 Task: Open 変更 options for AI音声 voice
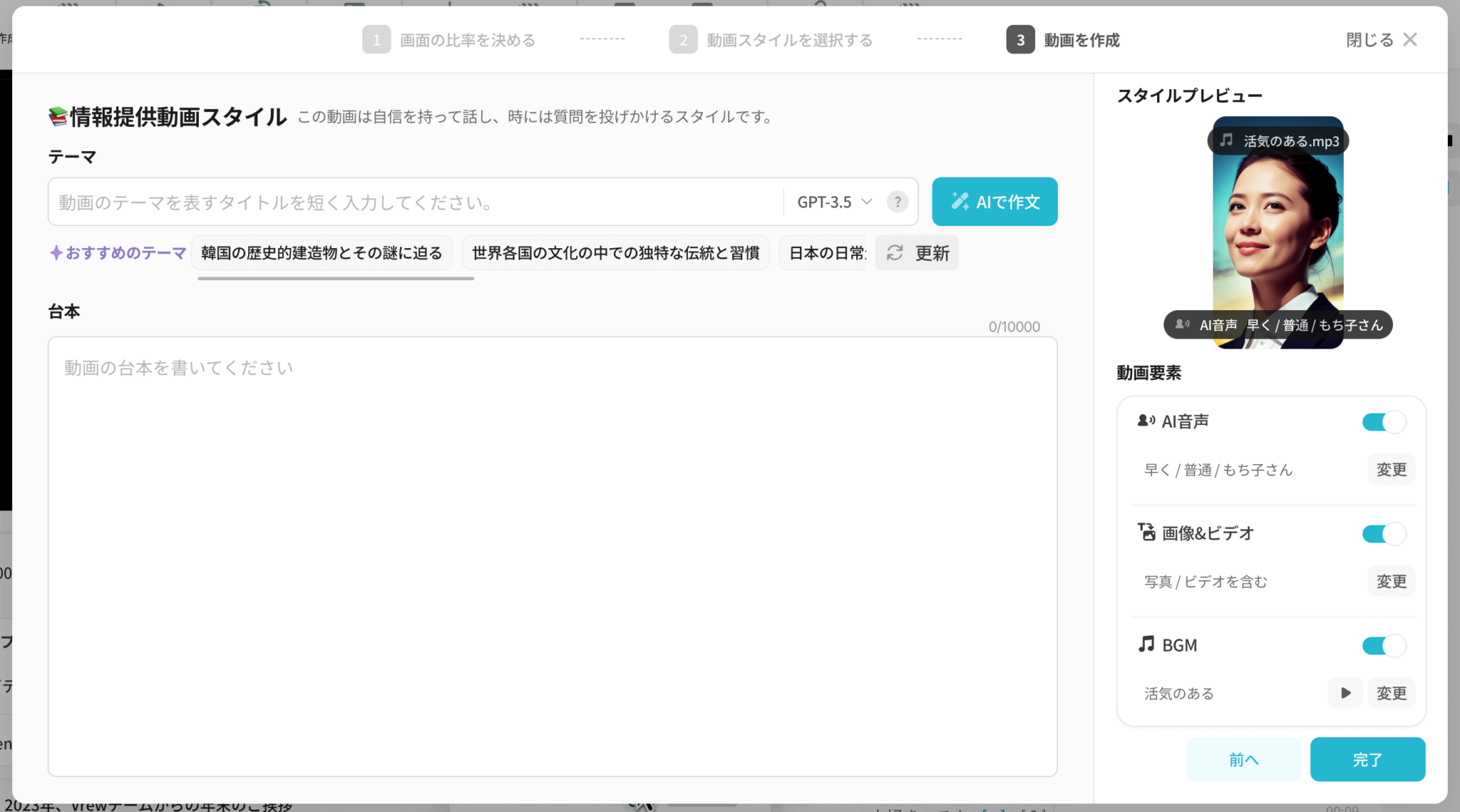point(1391,470)
